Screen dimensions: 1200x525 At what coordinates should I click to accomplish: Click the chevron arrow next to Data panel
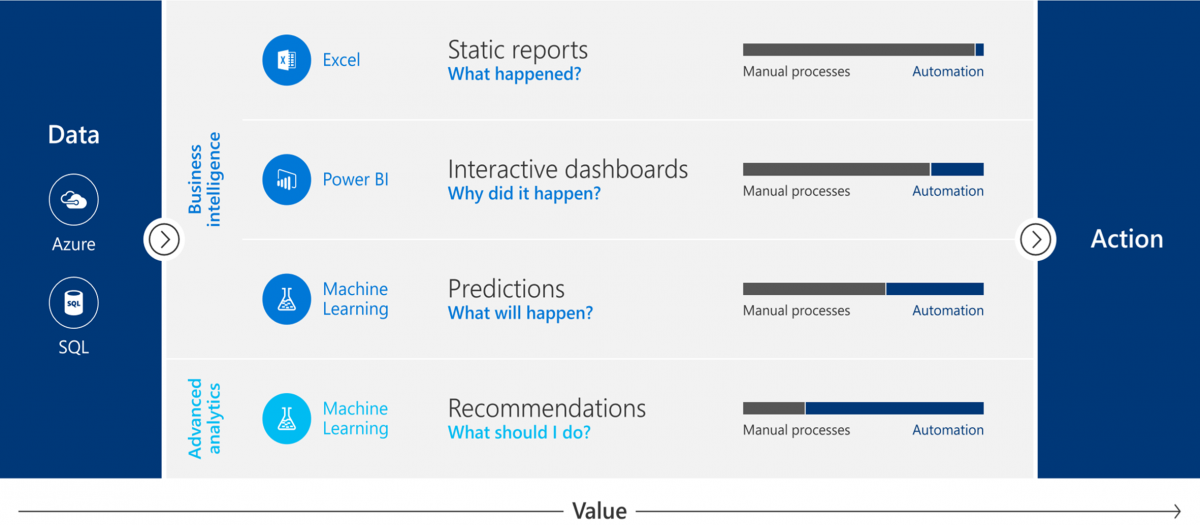[164, 240]
